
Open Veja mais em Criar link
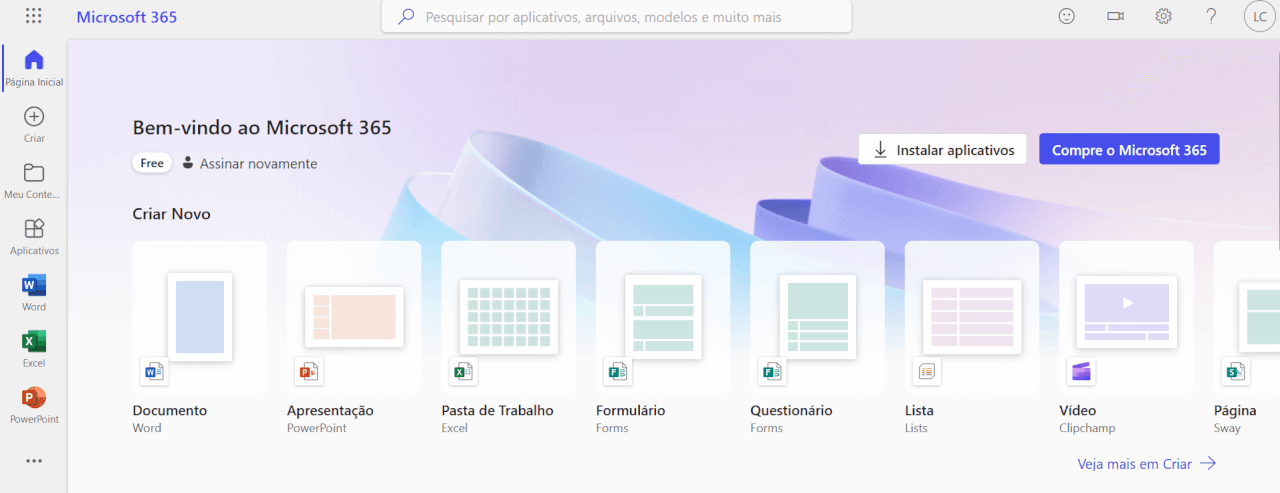(x=1134, y=464)
